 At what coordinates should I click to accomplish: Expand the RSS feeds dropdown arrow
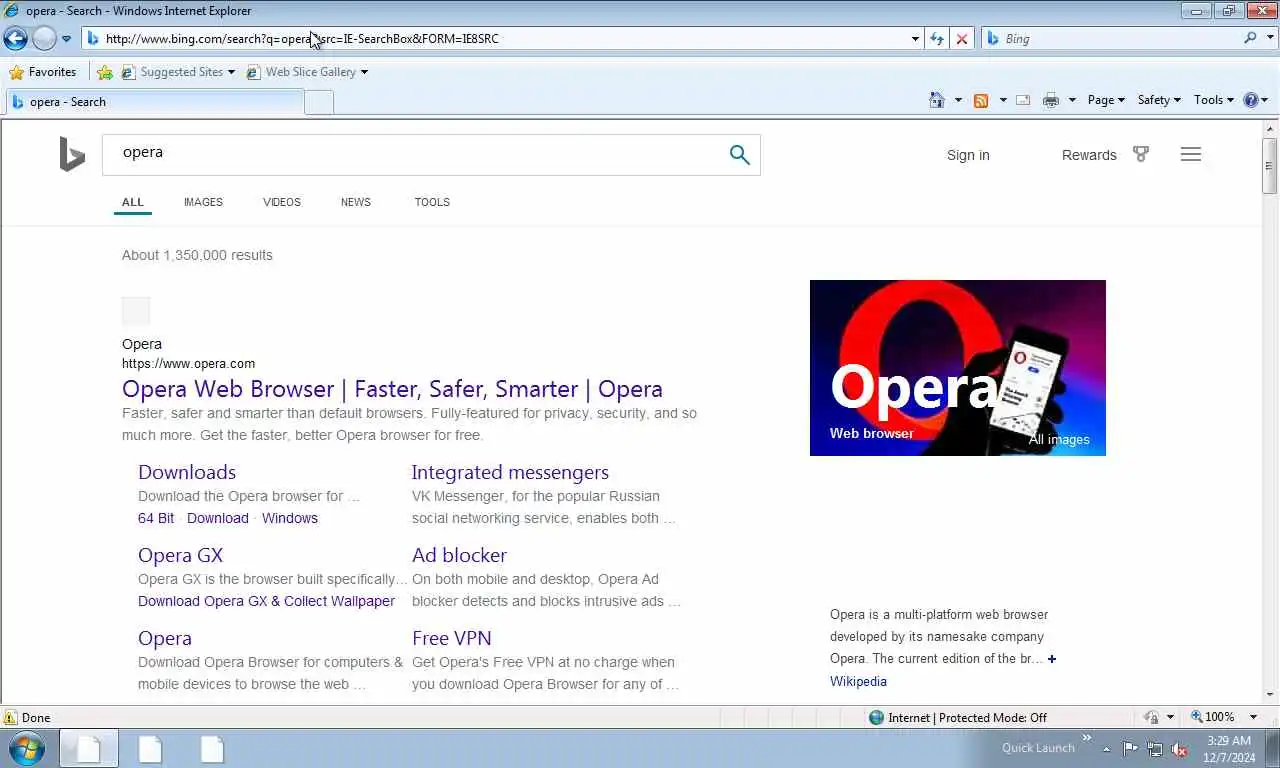pyautogui.click(x=1003, y=100)
